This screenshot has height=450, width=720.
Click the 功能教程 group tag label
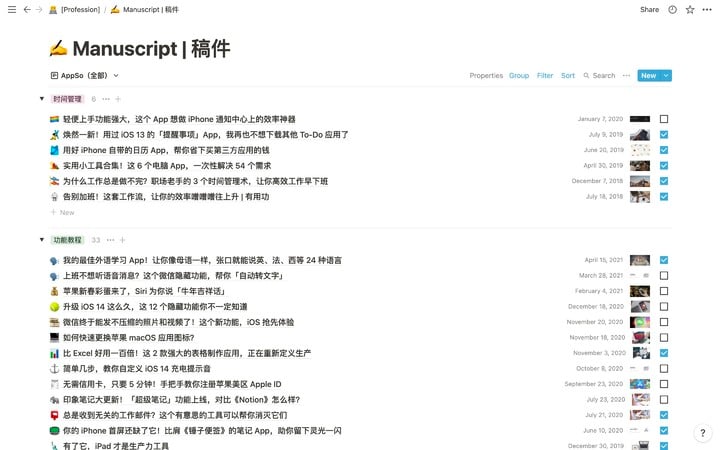(67, 240)
